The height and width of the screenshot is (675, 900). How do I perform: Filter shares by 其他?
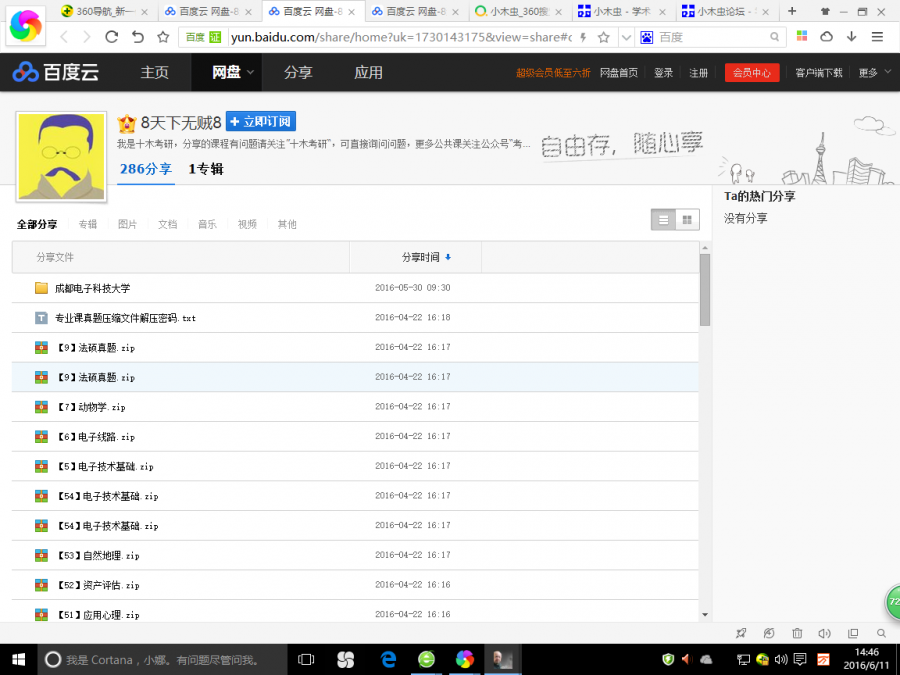287,224
